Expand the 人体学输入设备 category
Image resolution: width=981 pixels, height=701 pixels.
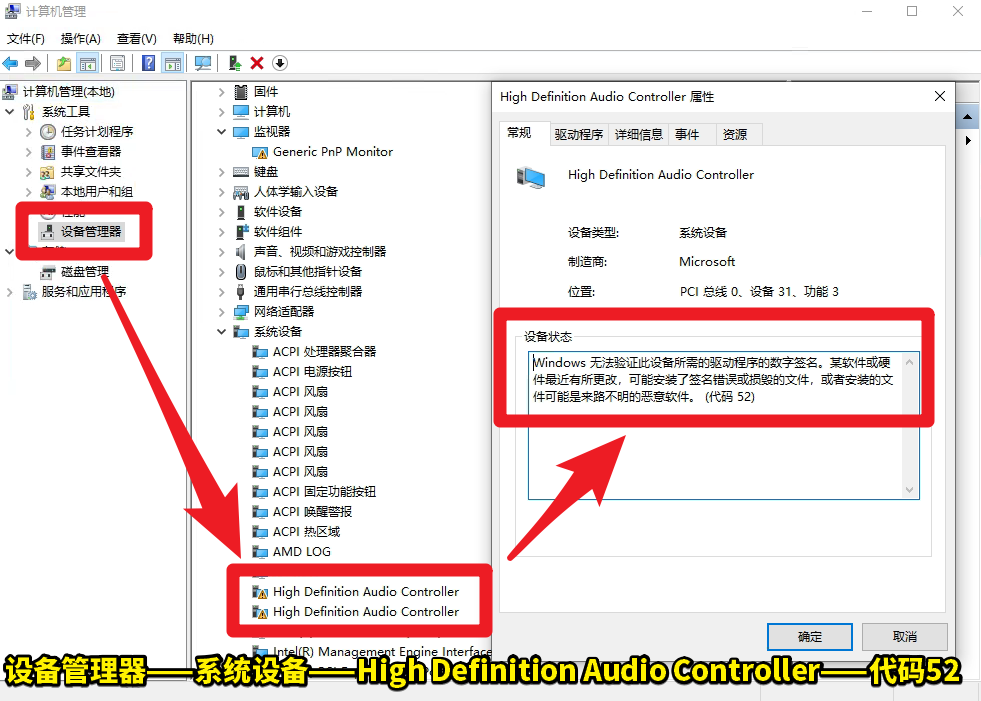[221, 192]
